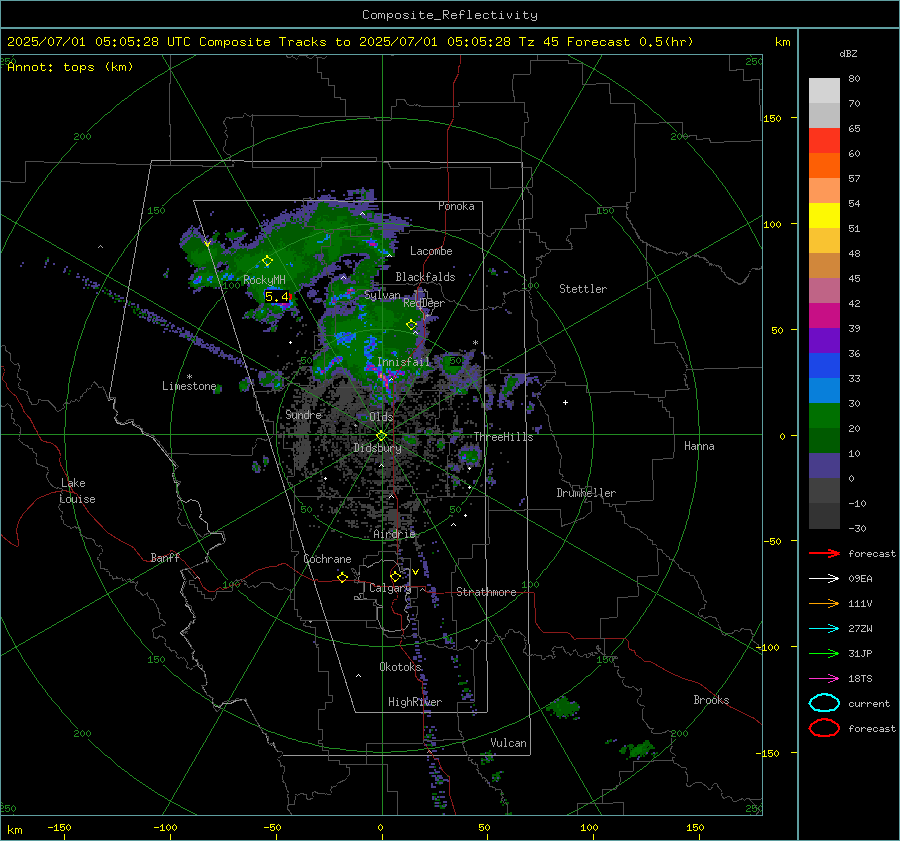
Task: Click the magenta 18TS arrow legend icon
Action: click(824, 679)
